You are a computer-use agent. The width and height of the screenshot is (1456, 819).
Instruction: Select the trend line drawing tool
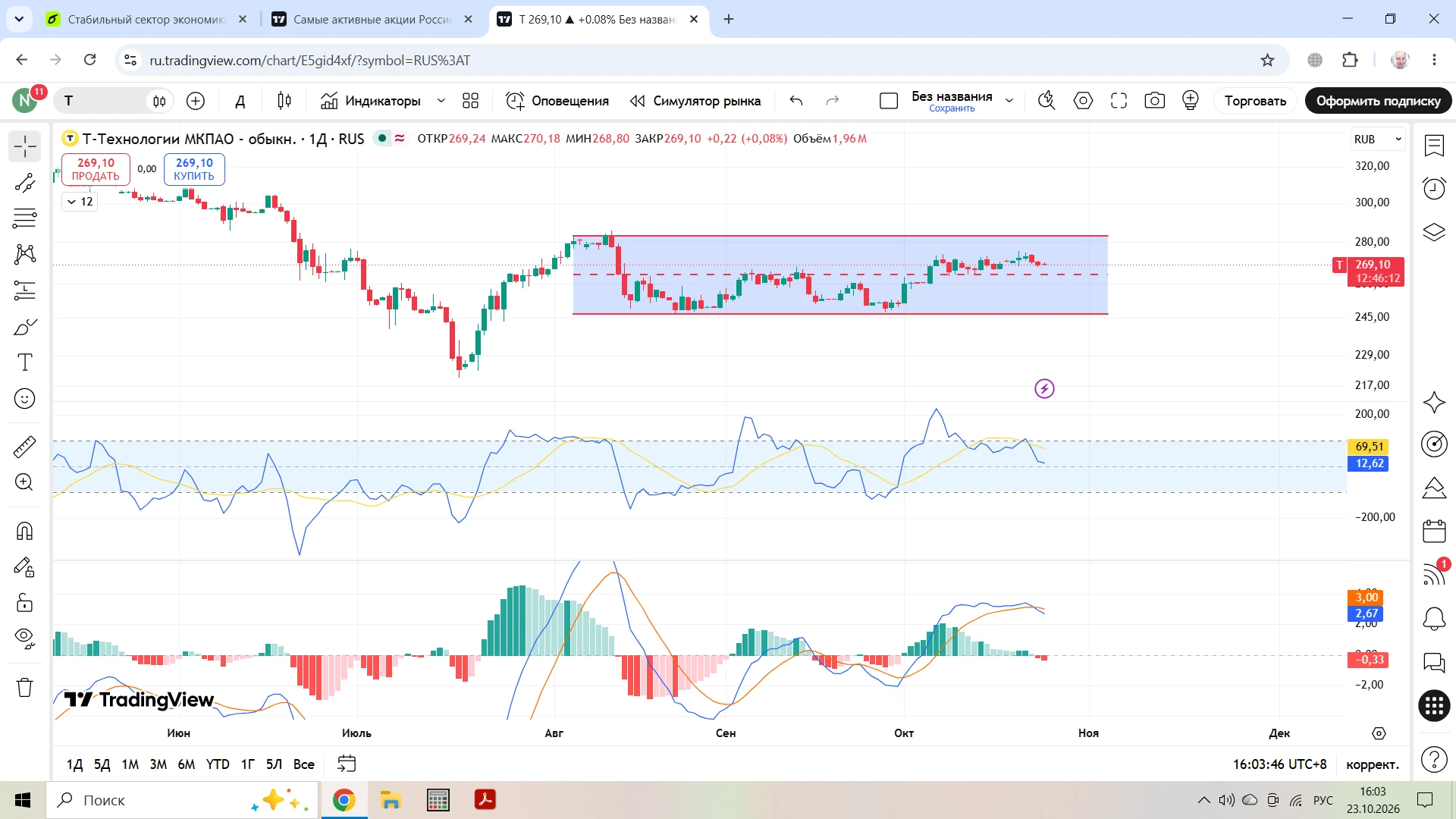25,183
